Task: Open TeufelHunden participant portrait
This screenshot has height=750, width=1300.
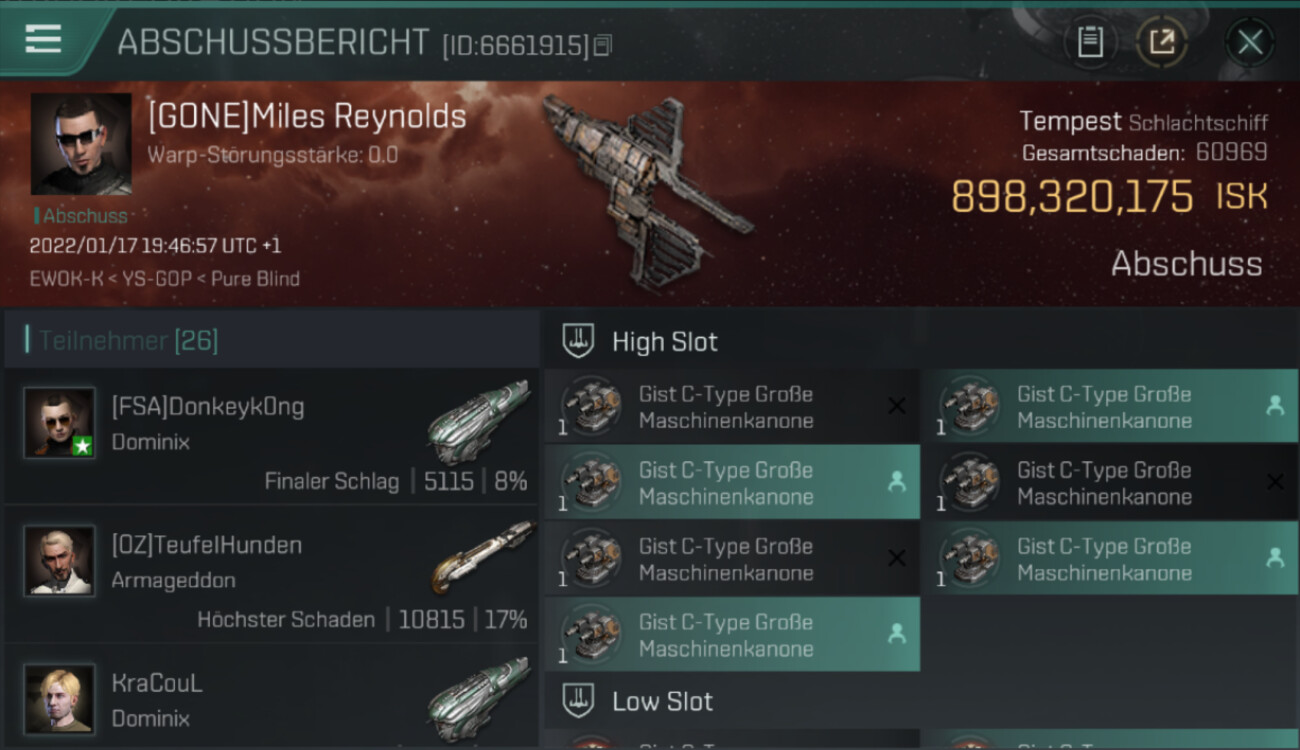Action: point(60,561)
